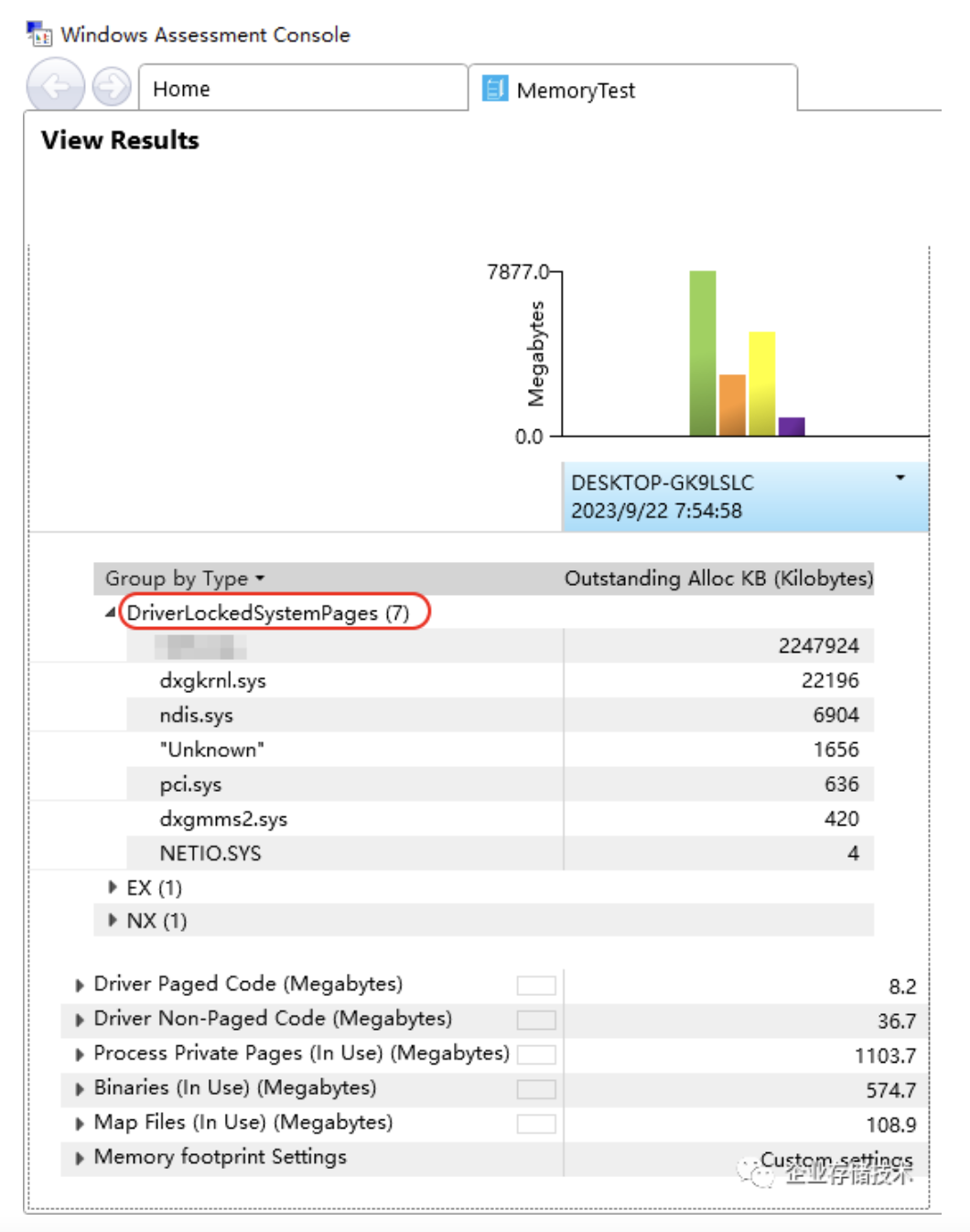This screenshot has height=1232, width=970.
Task: Click the 1103.7 Process Private Pages value
Action: (x=885, y=1055)
